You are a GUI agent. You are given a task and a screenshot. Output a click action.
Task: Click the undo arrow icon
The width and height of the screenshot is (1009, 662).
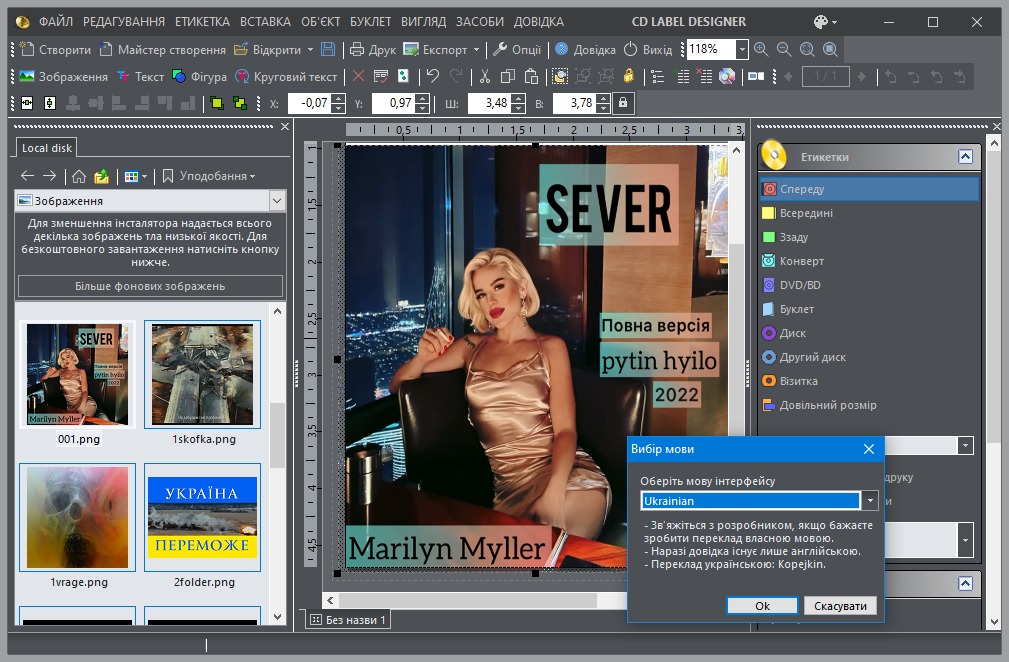coord(432,77)
